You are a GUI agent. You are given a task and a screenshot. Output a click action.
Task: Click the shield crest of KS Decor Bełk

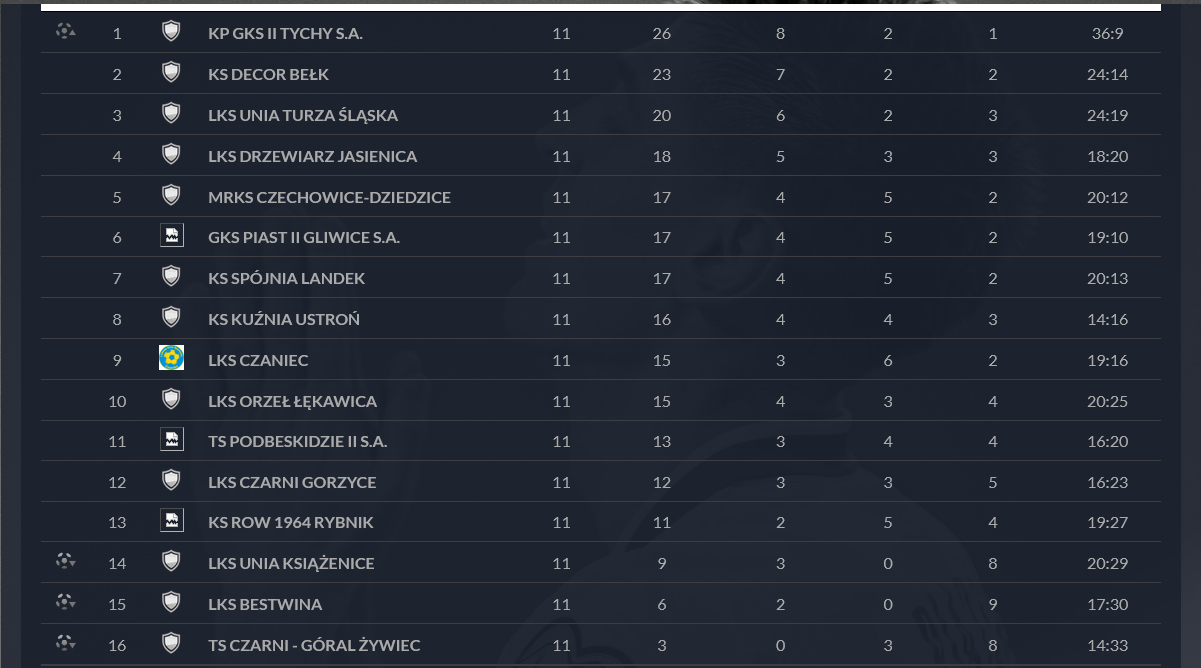coord(171,72)
